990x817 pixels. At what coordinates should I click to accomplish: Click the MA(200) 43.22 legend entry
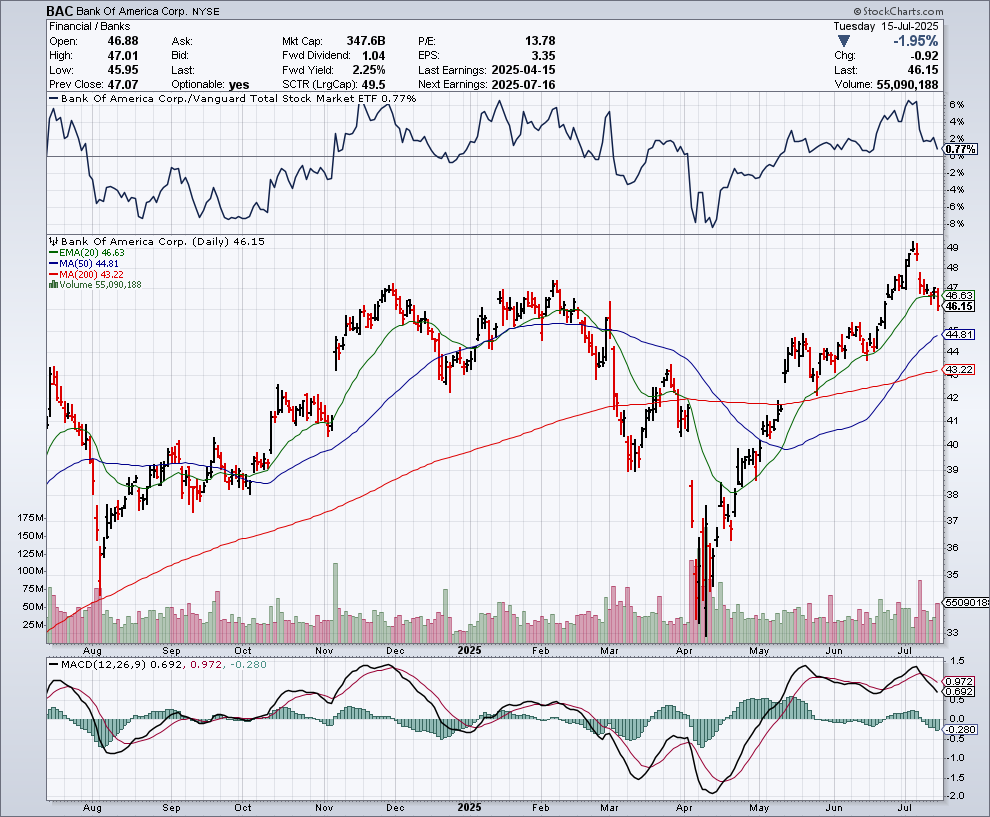click(x=86, y=274)
